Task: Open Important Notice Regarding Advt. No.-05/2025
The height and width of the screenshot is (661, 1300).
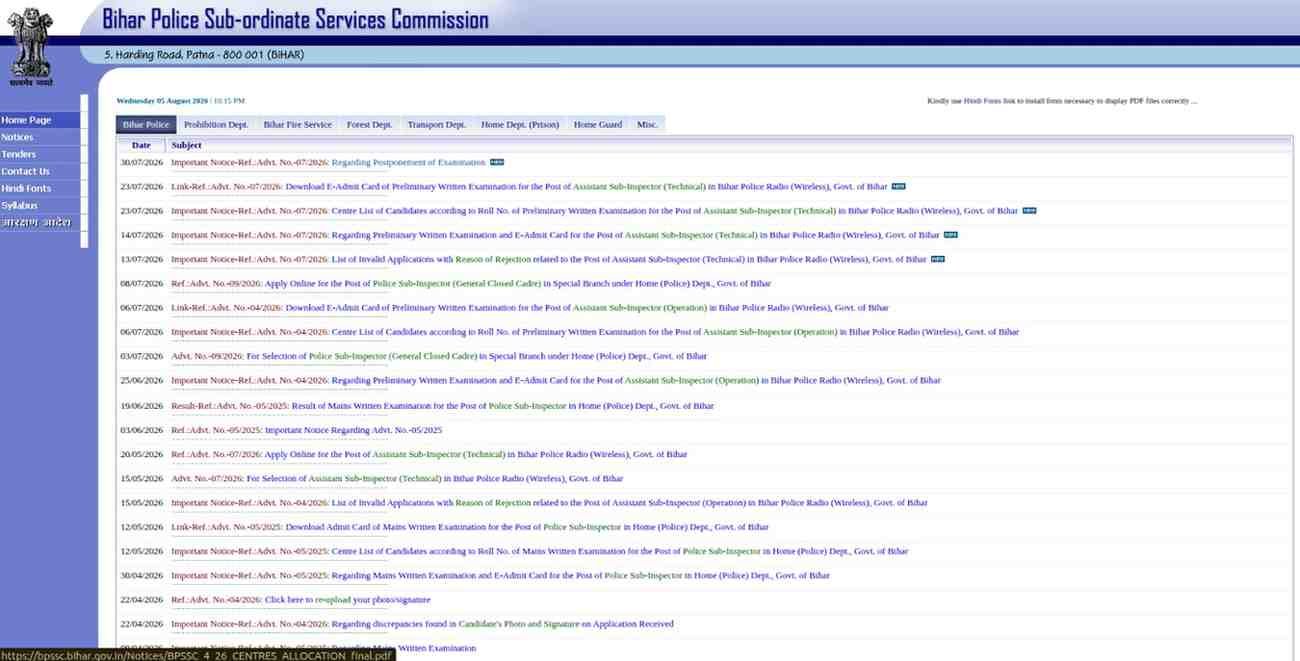Action: click(x=306, y=430)
